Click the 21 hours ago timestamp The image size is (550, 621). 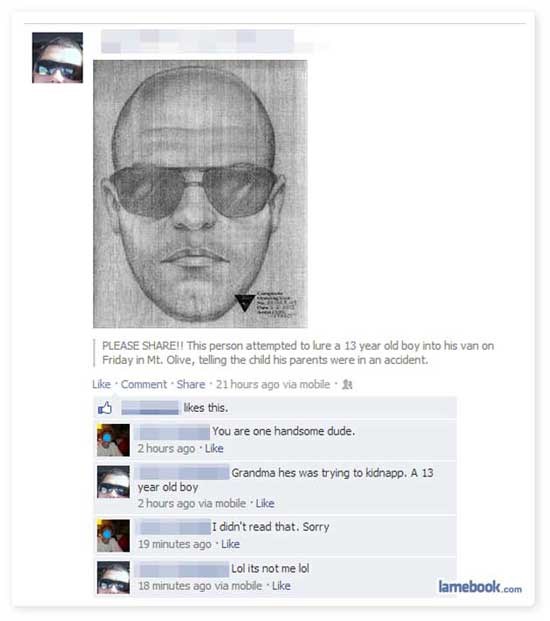(x=273, y=384)
